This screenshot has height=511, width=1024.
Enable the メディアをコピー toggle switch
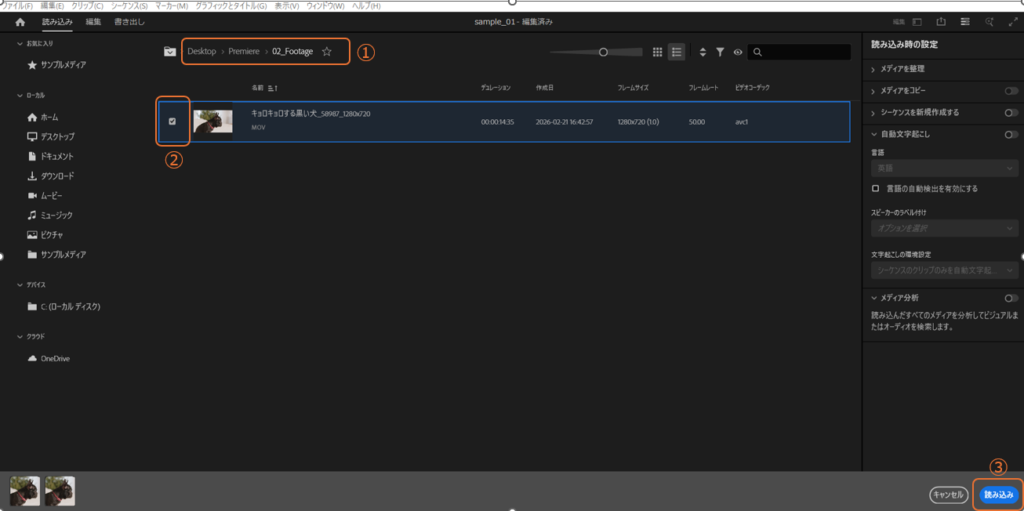pyautogui.click(x=1011, y=91)
